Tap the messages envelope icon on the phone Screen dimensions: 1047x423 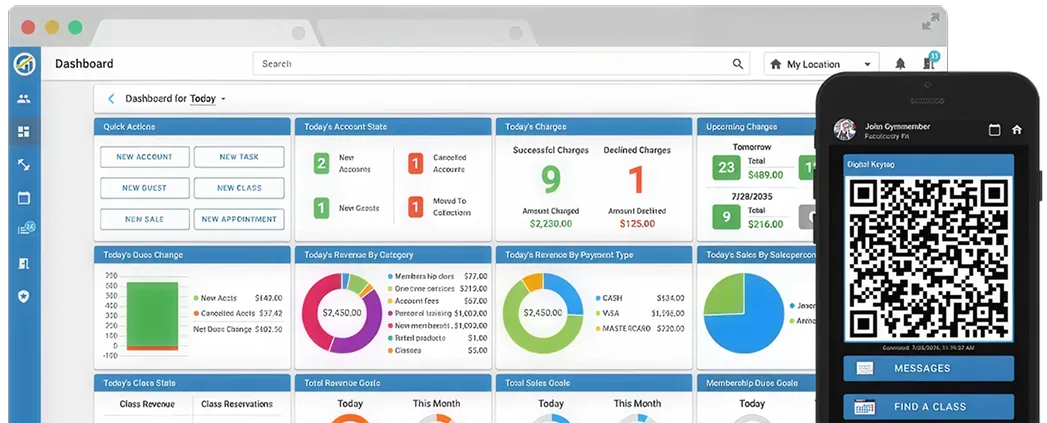[x=865, y=368]
